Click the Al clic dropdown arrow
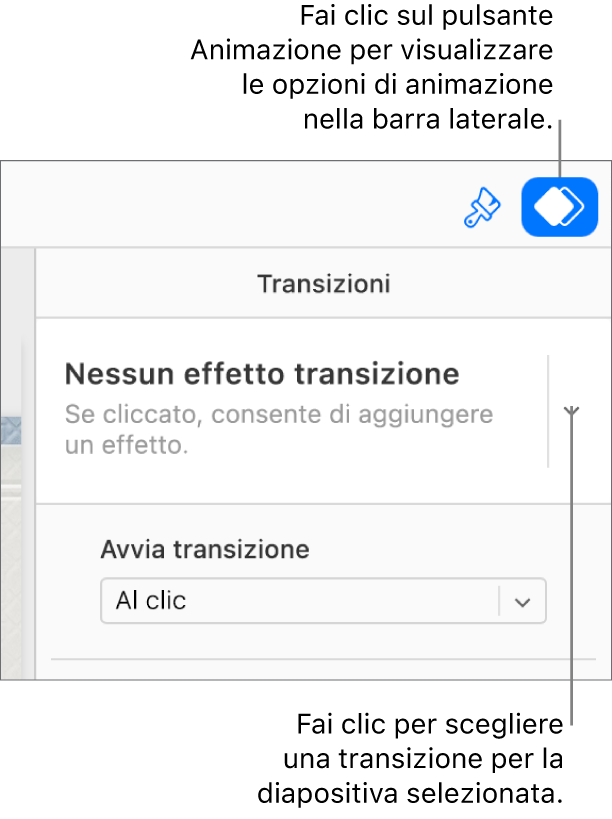 click(522, 601)
